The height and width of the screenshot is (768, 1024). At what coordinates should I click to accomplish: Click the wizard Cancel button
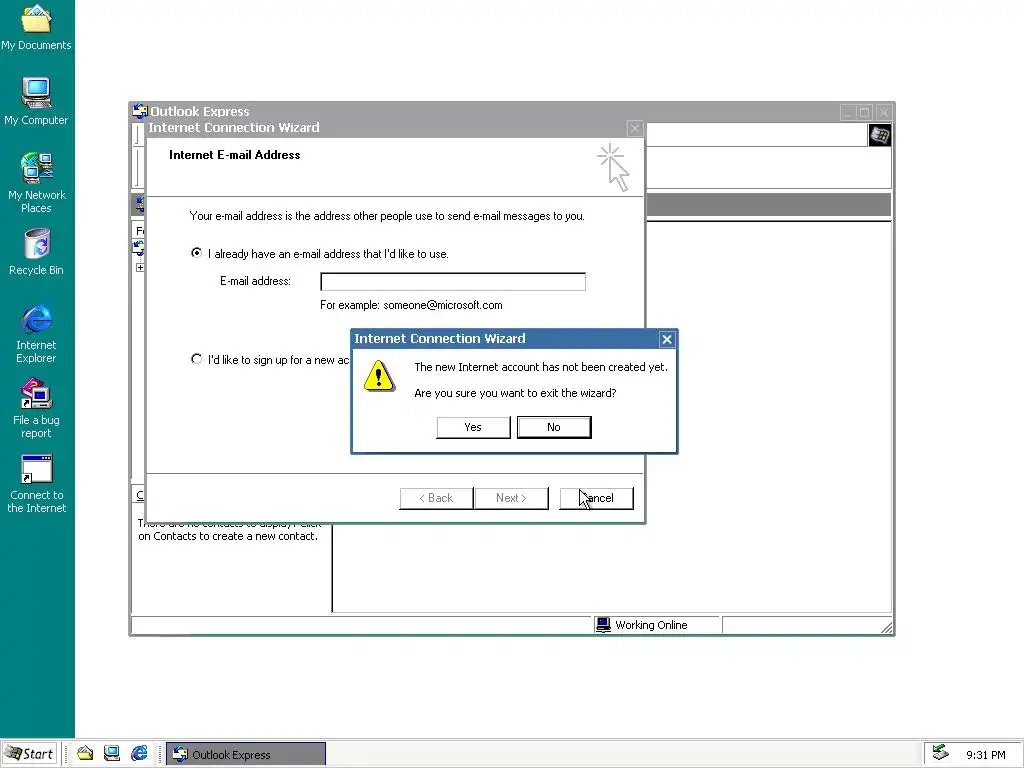coord(596,498)
